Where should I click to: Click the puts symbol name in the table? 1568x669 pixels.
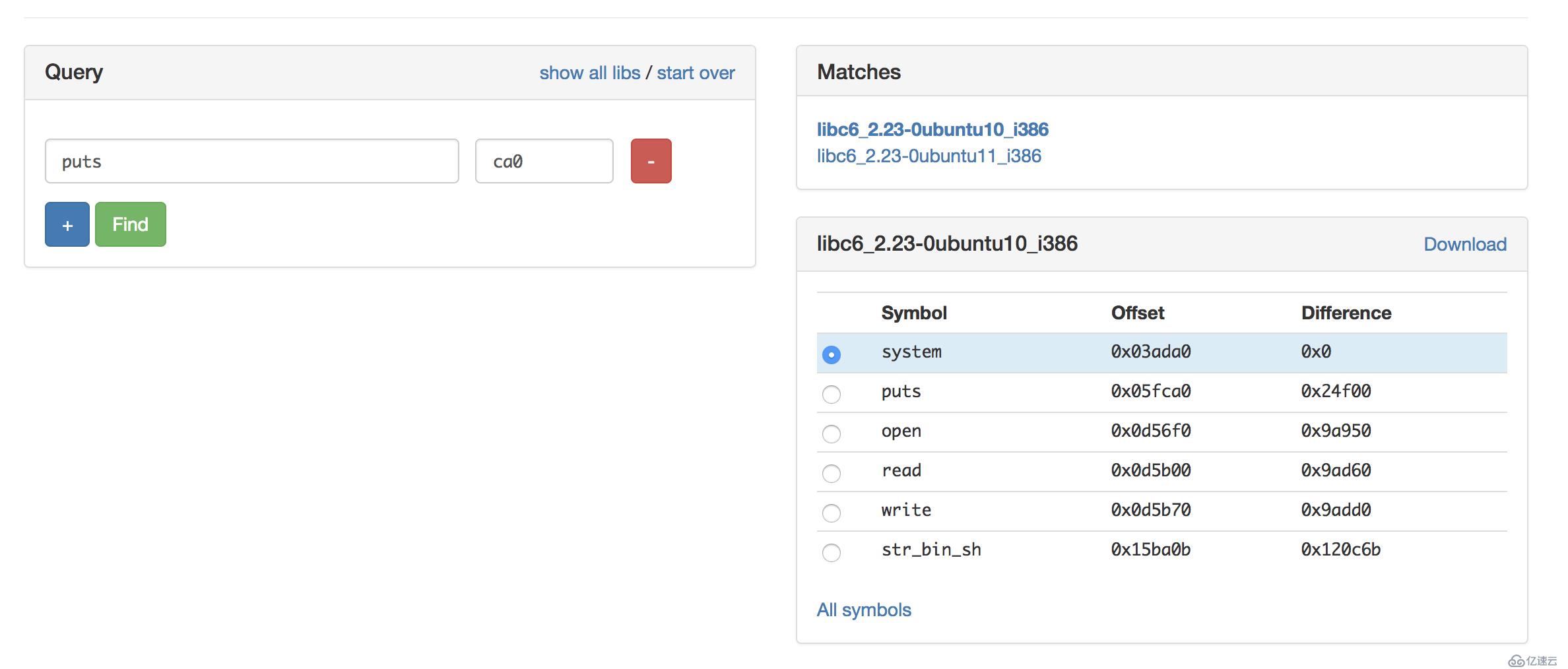[x=901, y=391]
